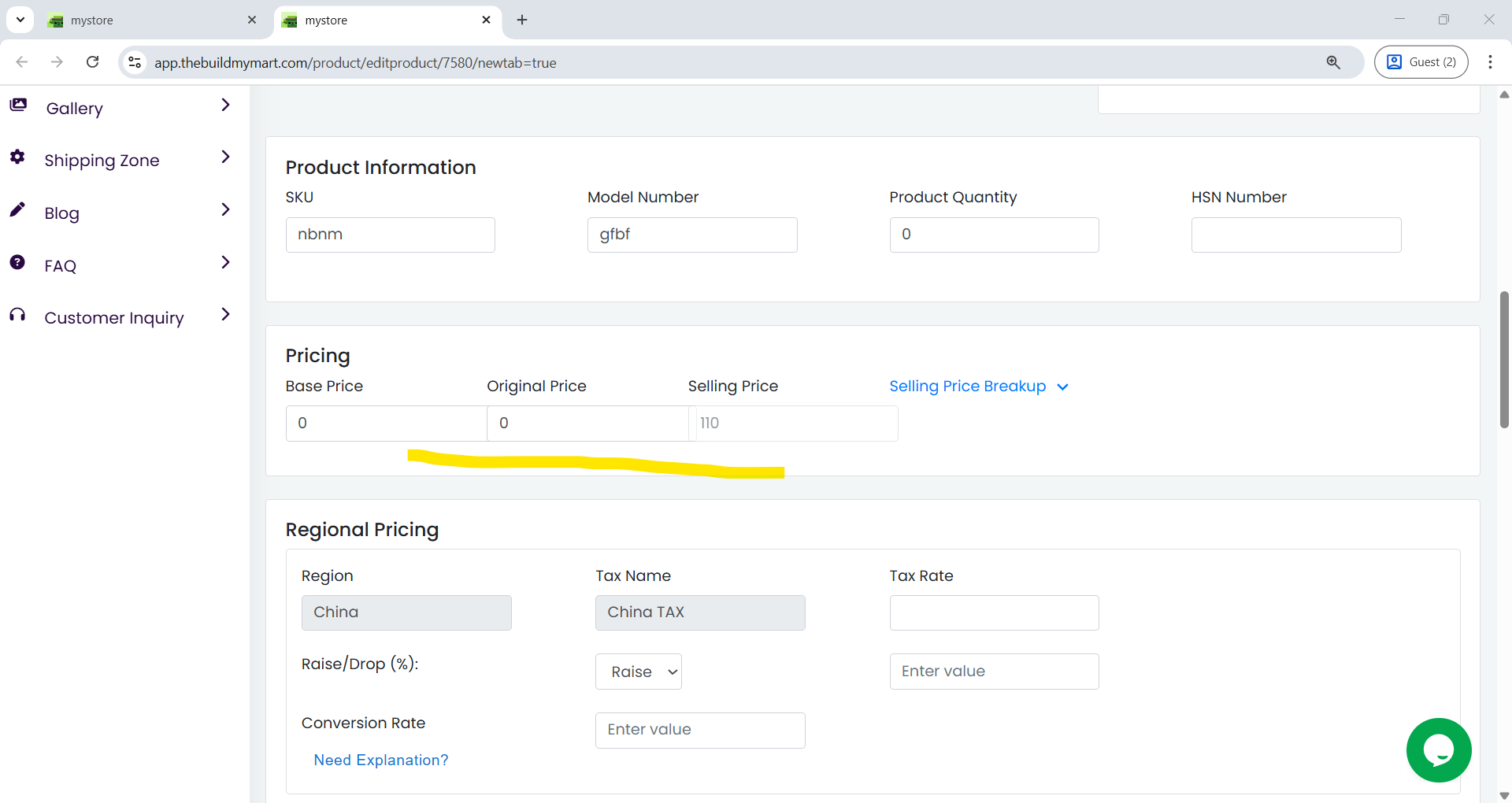Click the Base Price field
The image size is (1512, 803).
[387, 424]
